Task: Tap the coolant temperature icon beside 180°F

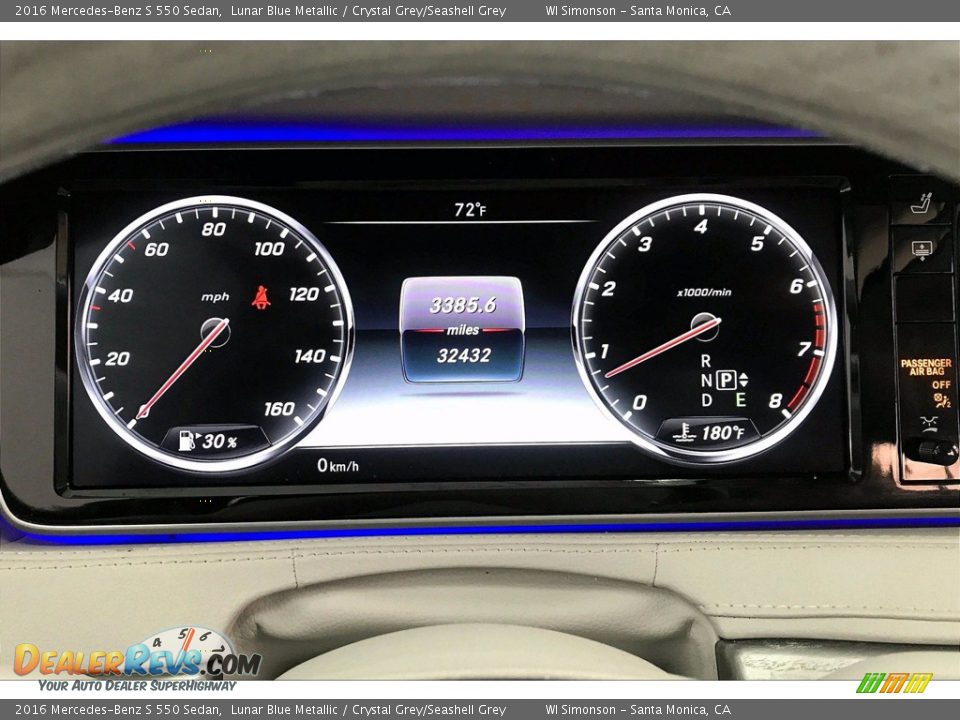Action: click(x=684, y=432)
